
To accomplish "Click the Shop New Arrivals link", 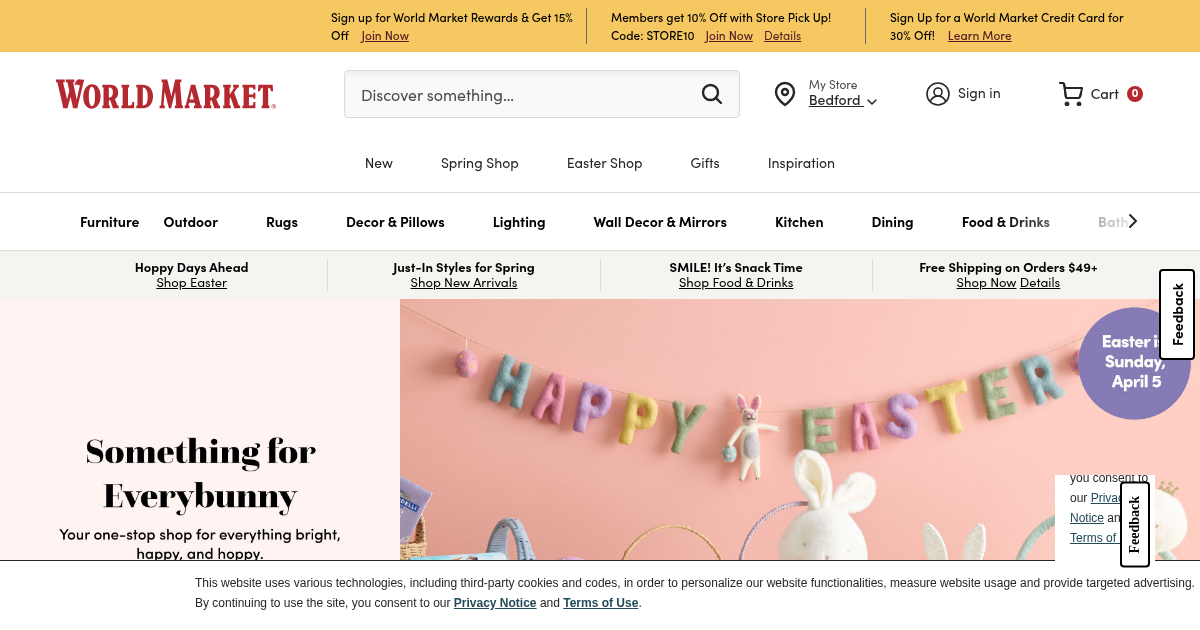I will [x=464, y=283].
